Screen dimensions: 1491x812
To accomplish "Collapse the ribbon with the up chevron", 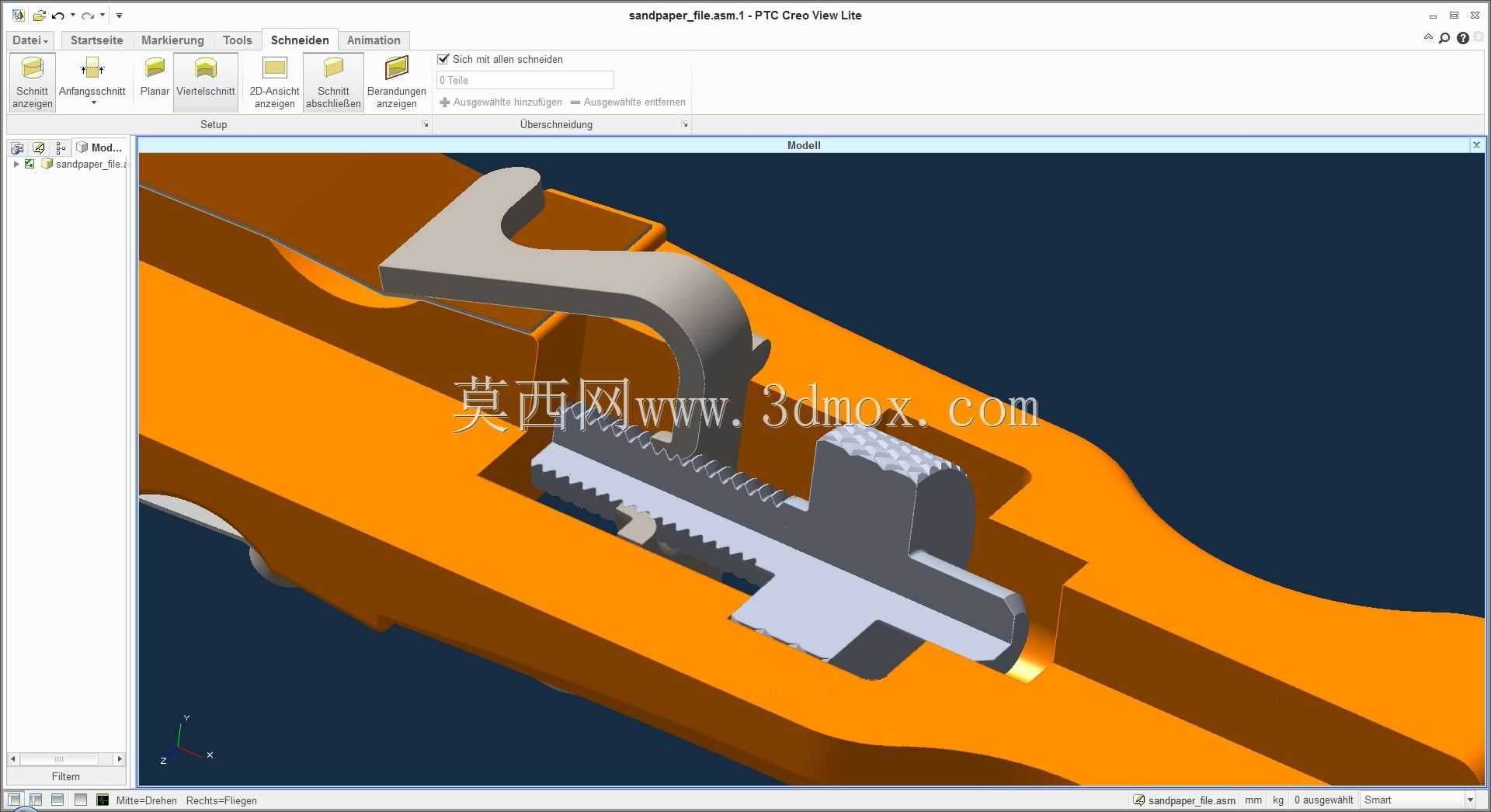I will pyautogui.click(x=1428, y=37).
